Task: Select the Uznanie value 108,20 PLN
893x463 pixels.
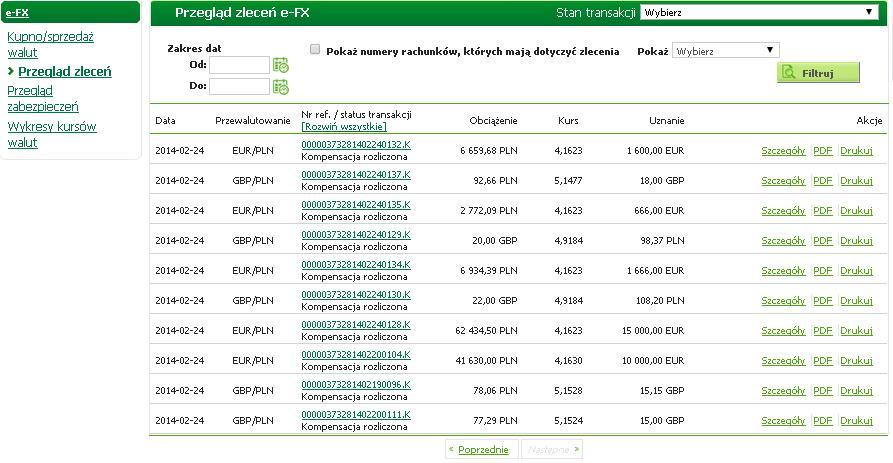Action: click(660, 301)
